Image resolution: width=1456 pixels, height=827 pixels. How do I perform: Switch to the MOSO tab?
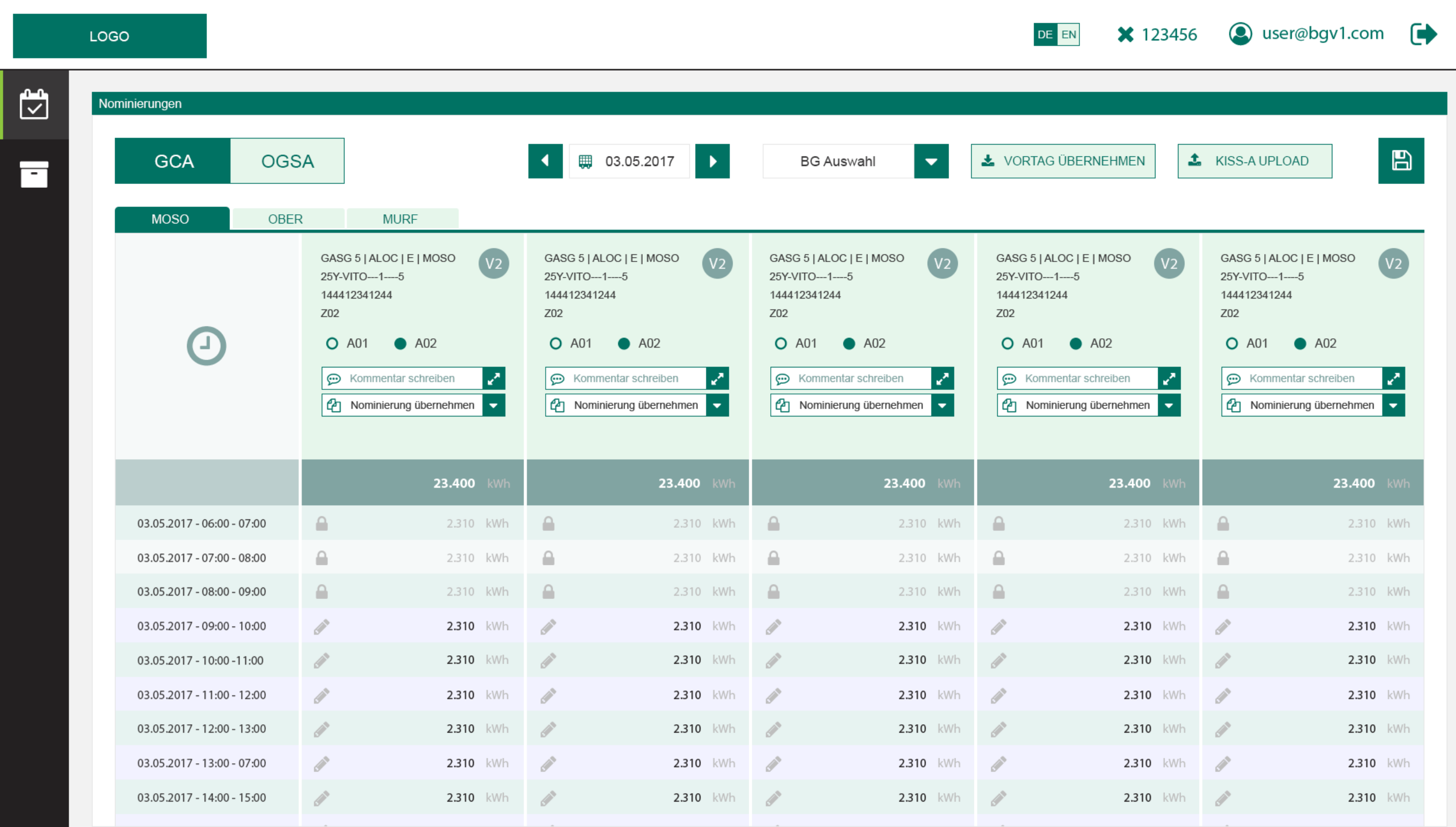172,219
